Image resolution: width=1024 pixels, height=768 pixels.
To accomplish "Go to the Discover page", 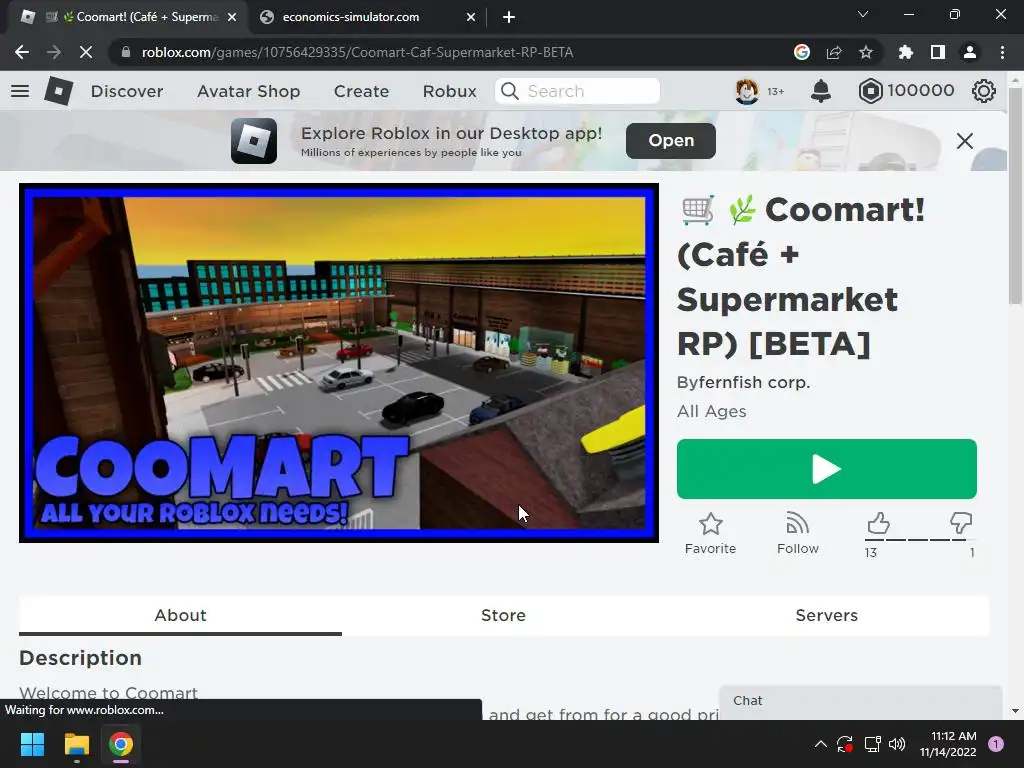I will tap(127, 91).
